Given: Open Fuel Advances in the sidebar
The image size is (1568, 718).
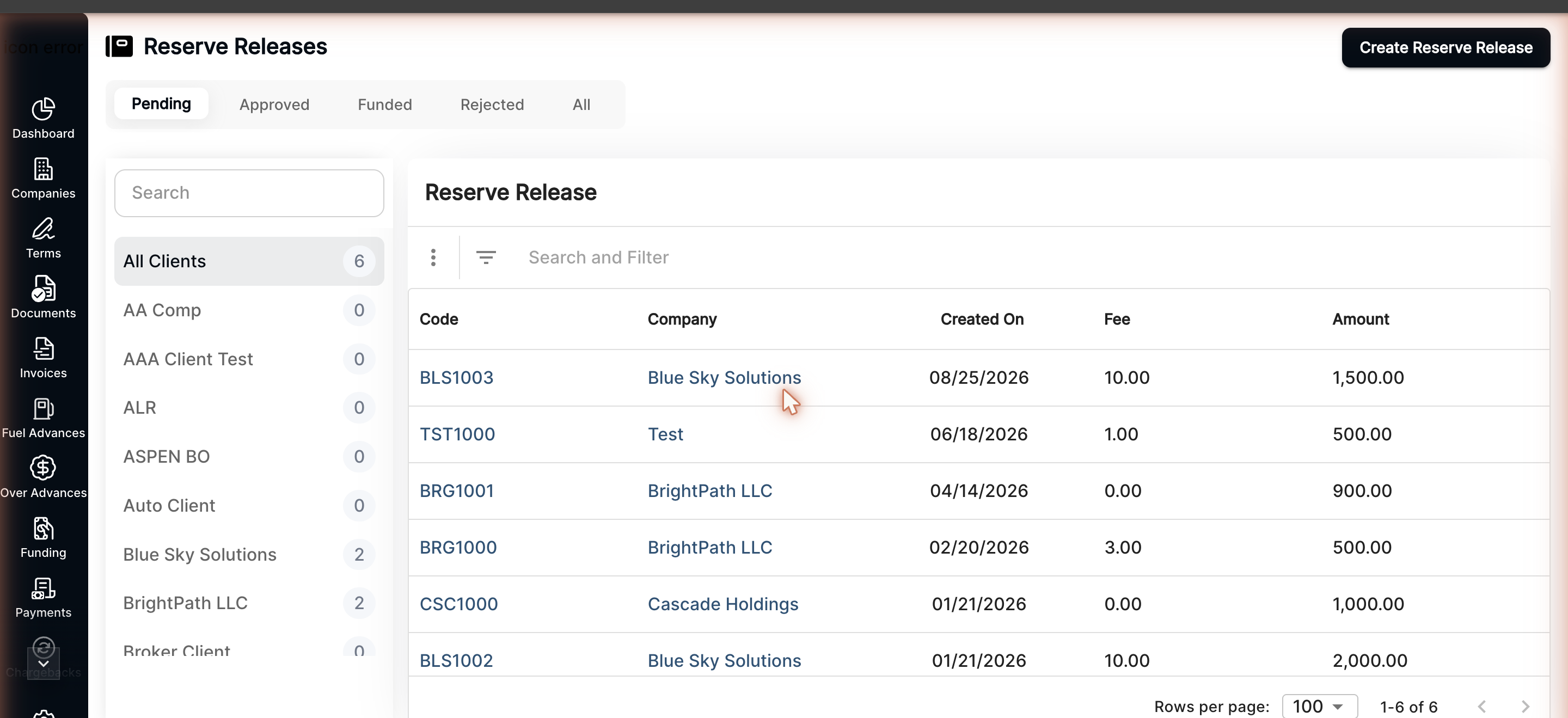Looking at the screenshot, I should 43,408.
